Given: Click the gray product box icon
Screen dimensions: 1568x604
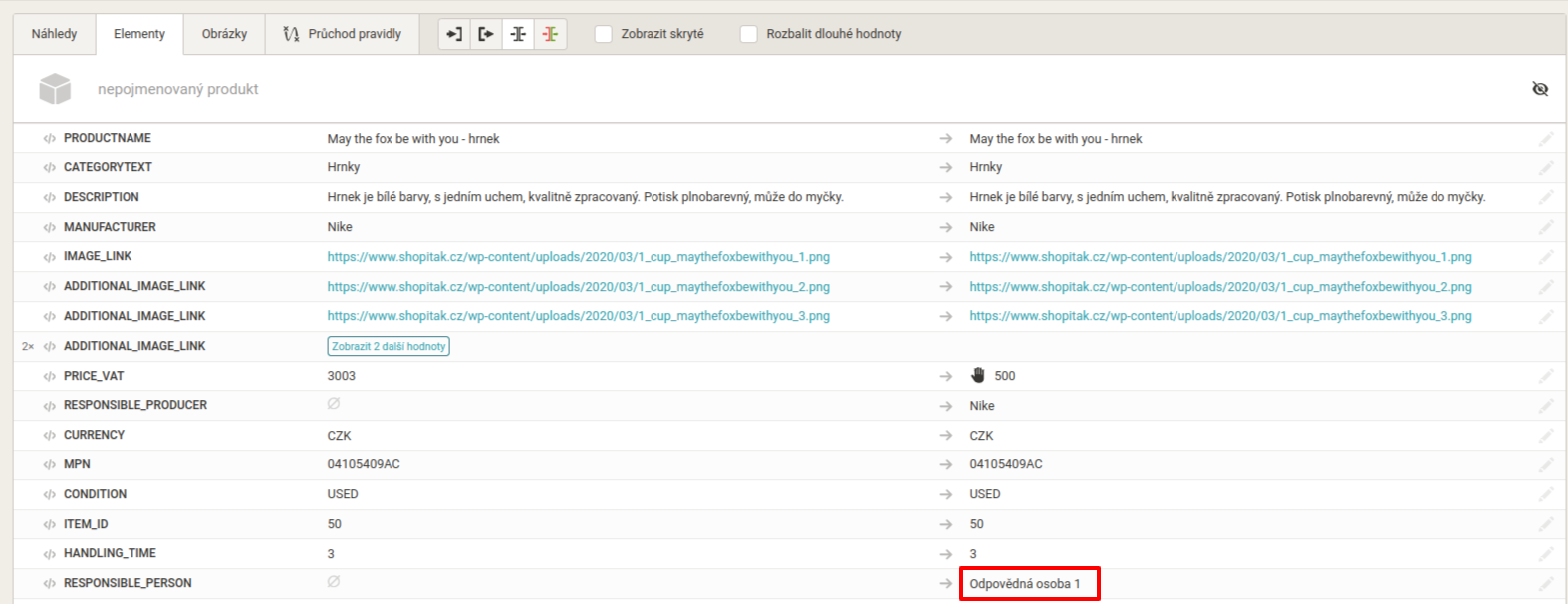Looking at the screenshot, I should pos(55,89).
